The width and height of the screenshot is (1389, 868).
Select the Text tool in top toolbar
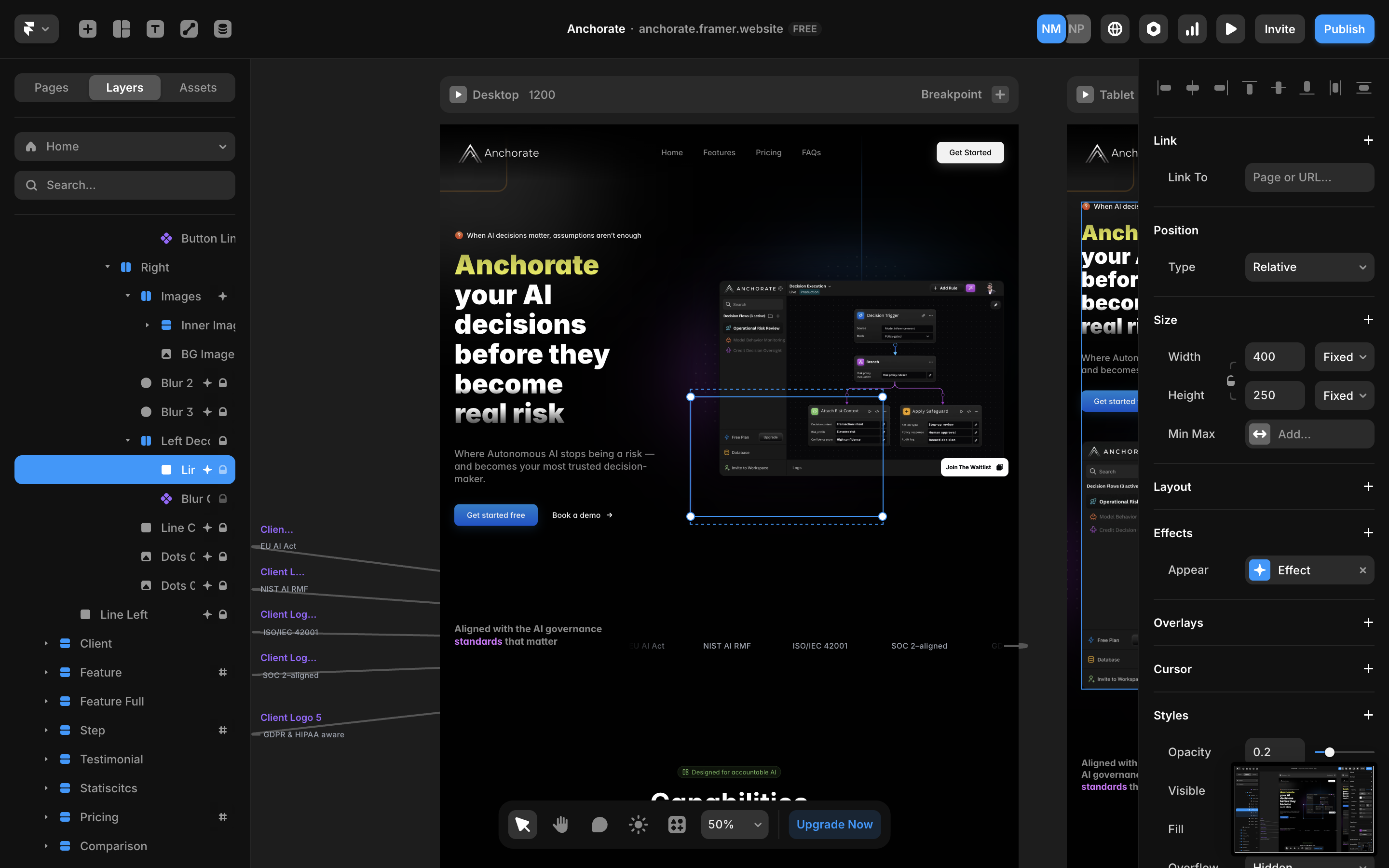coord(155,29)
